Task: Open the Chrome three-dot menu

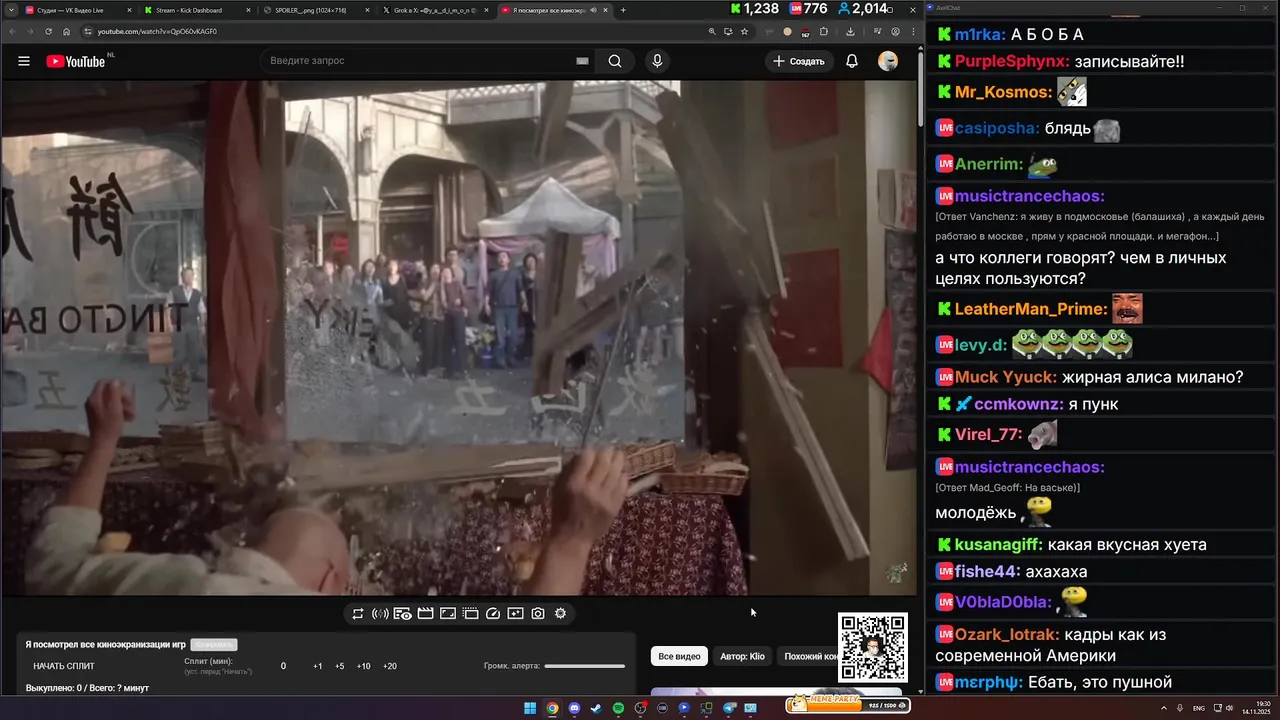Action: 912,31
